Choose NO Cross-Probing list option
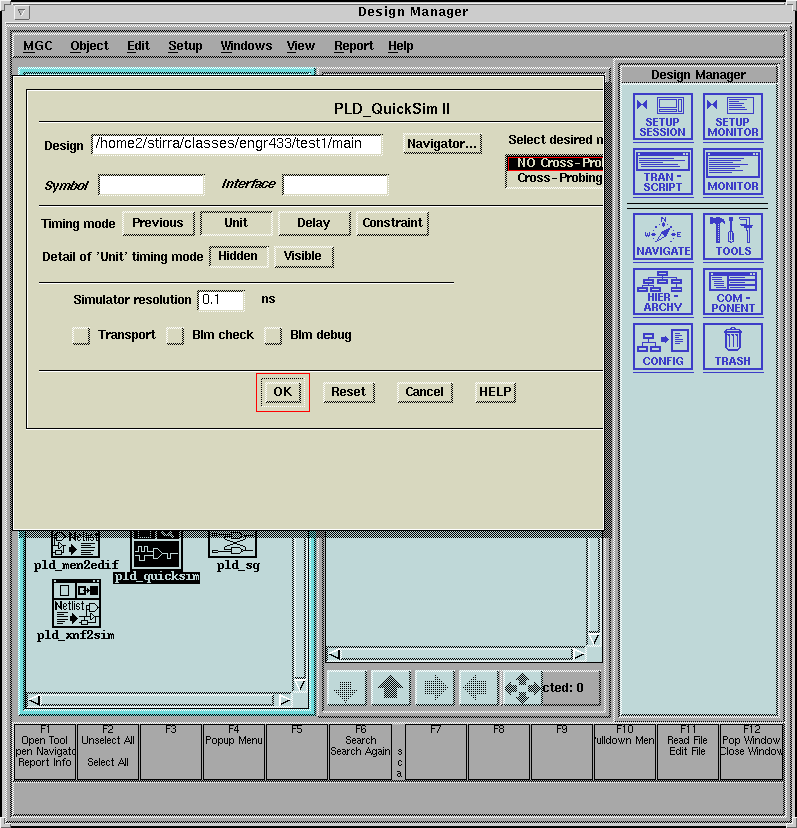 pos(556,163)
